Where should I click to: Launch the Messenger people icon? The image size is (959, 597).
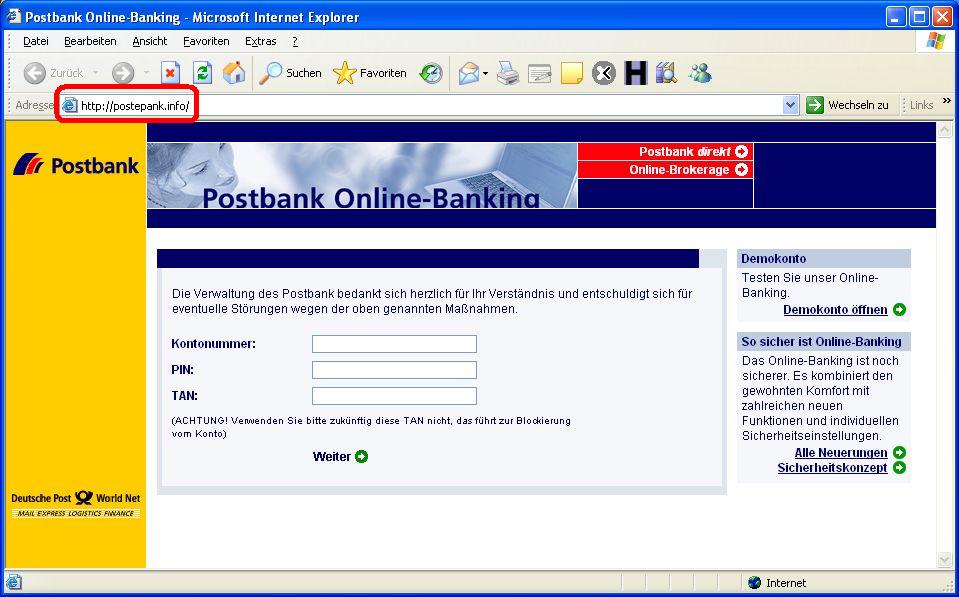click(700, 73)
